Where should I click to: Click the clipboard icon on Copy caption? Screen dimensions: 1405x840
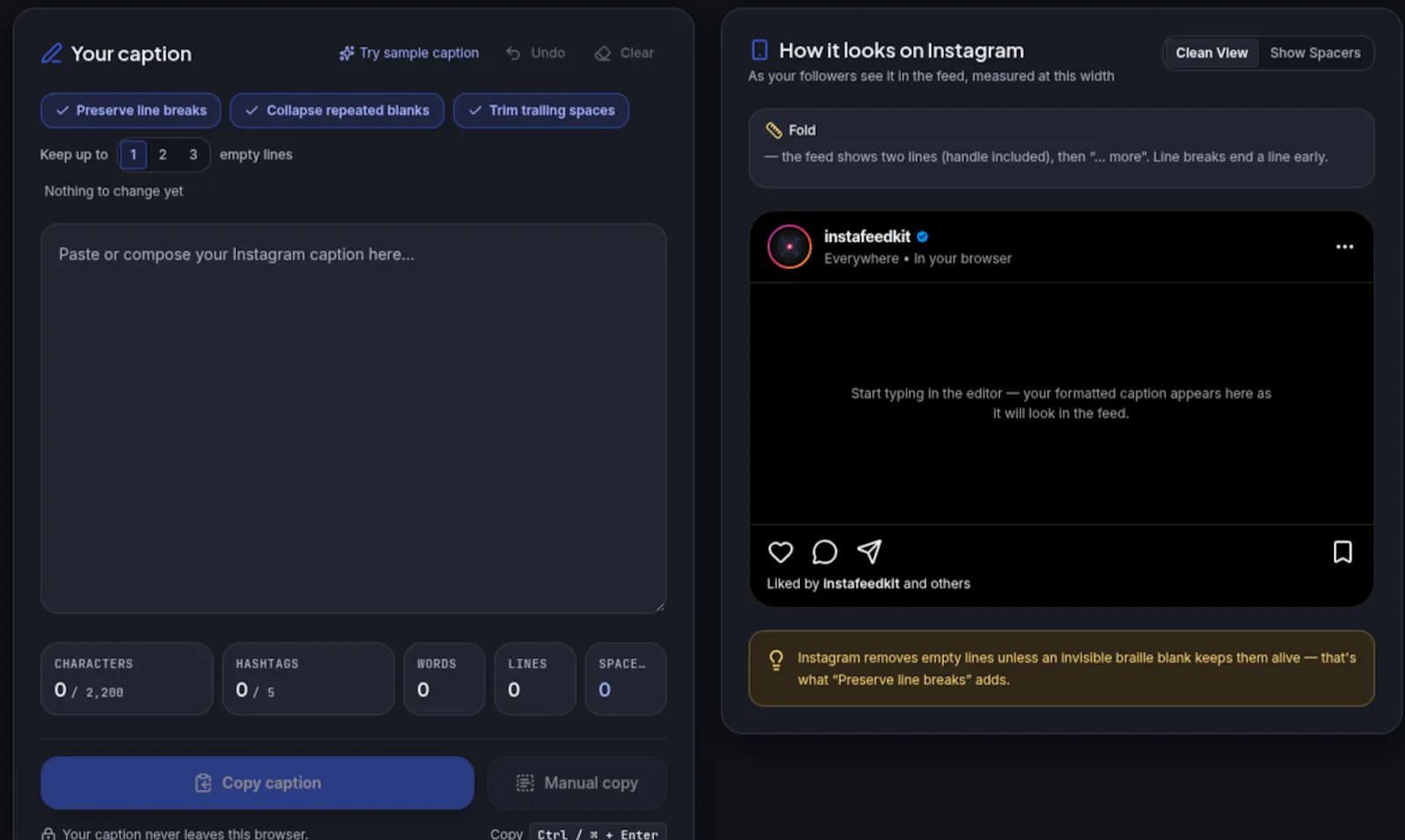pos(203,783)
